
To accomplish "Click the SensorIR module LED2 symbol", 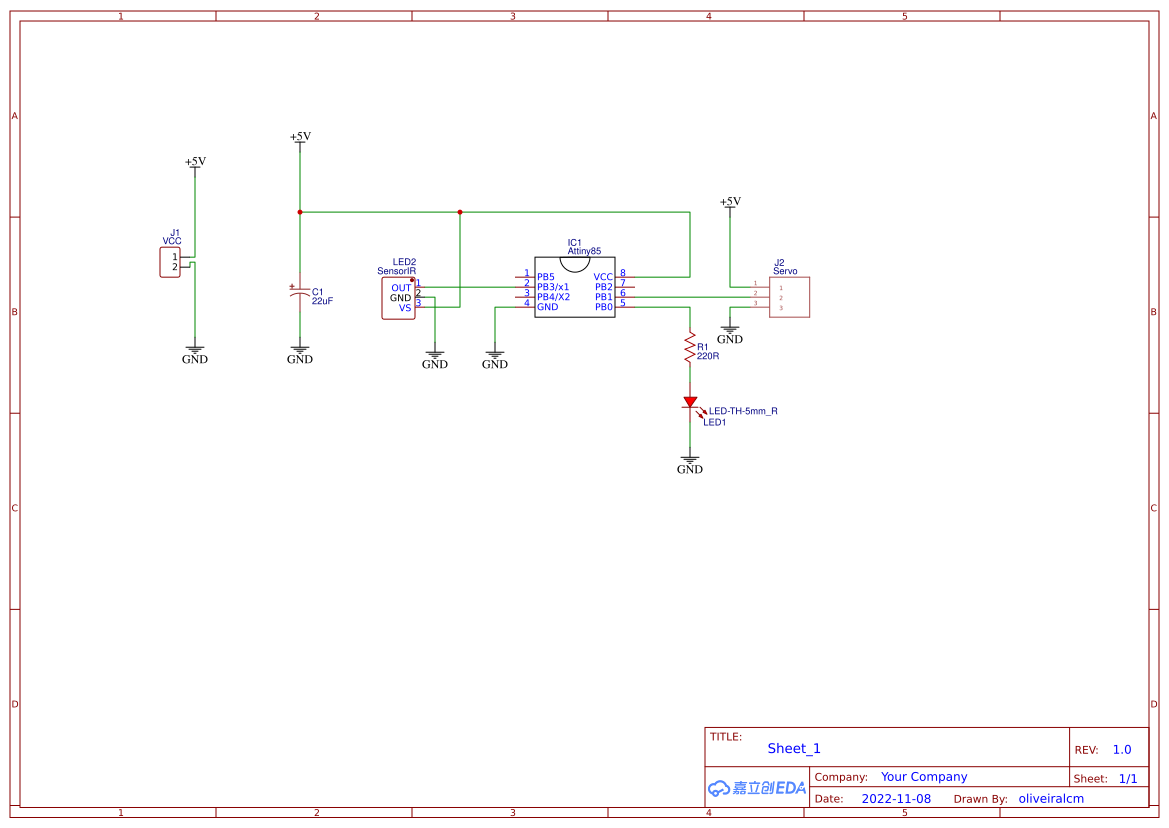I will tap(398, 295).
